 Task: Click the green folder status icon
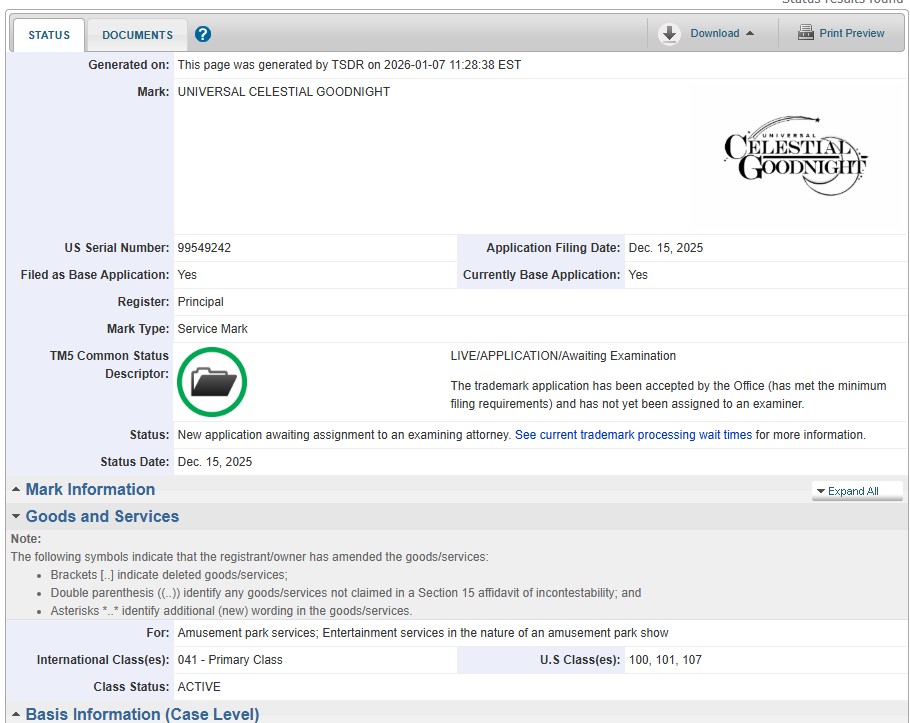point(212,381)
